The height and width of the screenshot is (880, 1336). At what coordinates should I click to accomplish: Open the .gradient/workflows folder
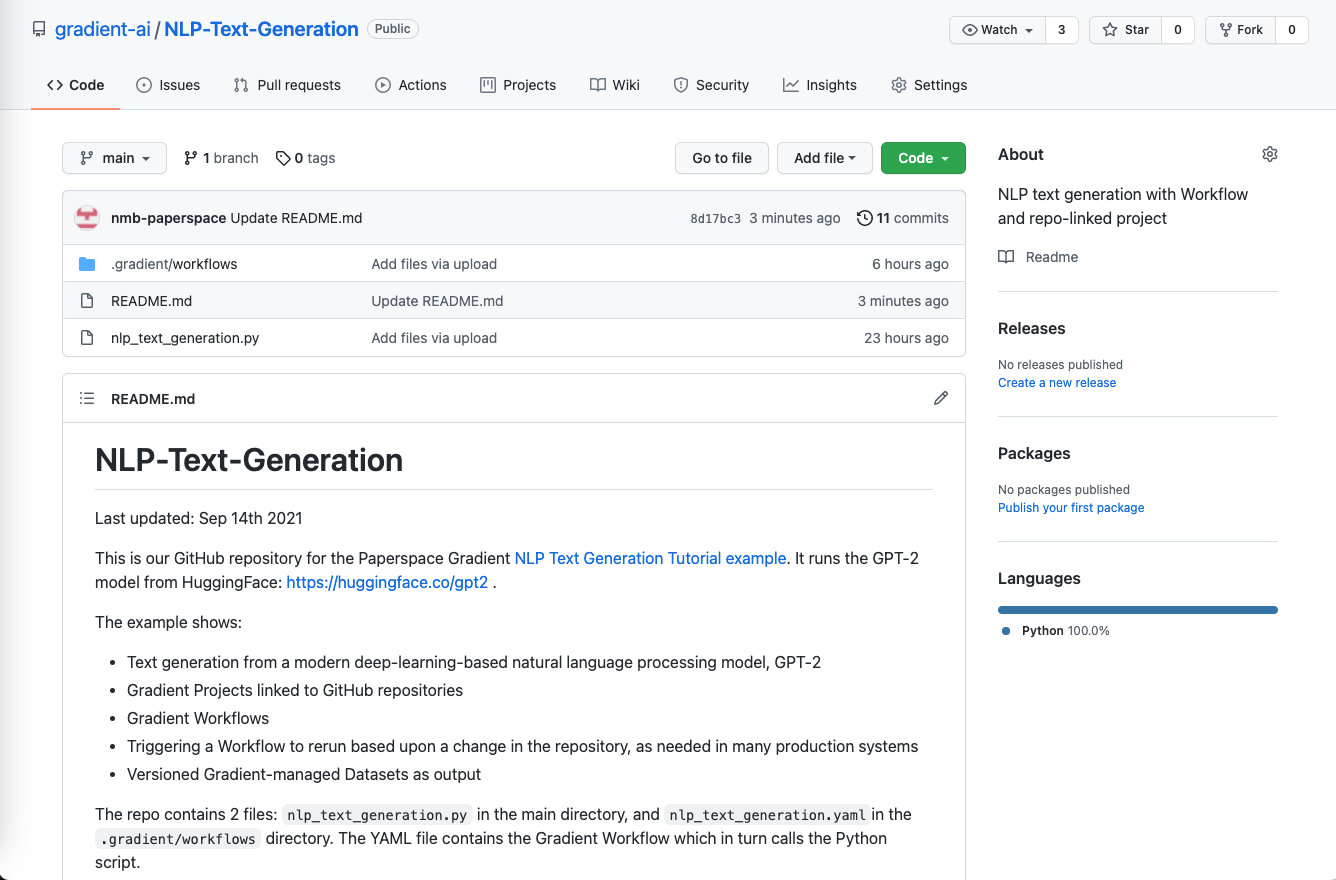pyautogui.click(x=174, y=264)
